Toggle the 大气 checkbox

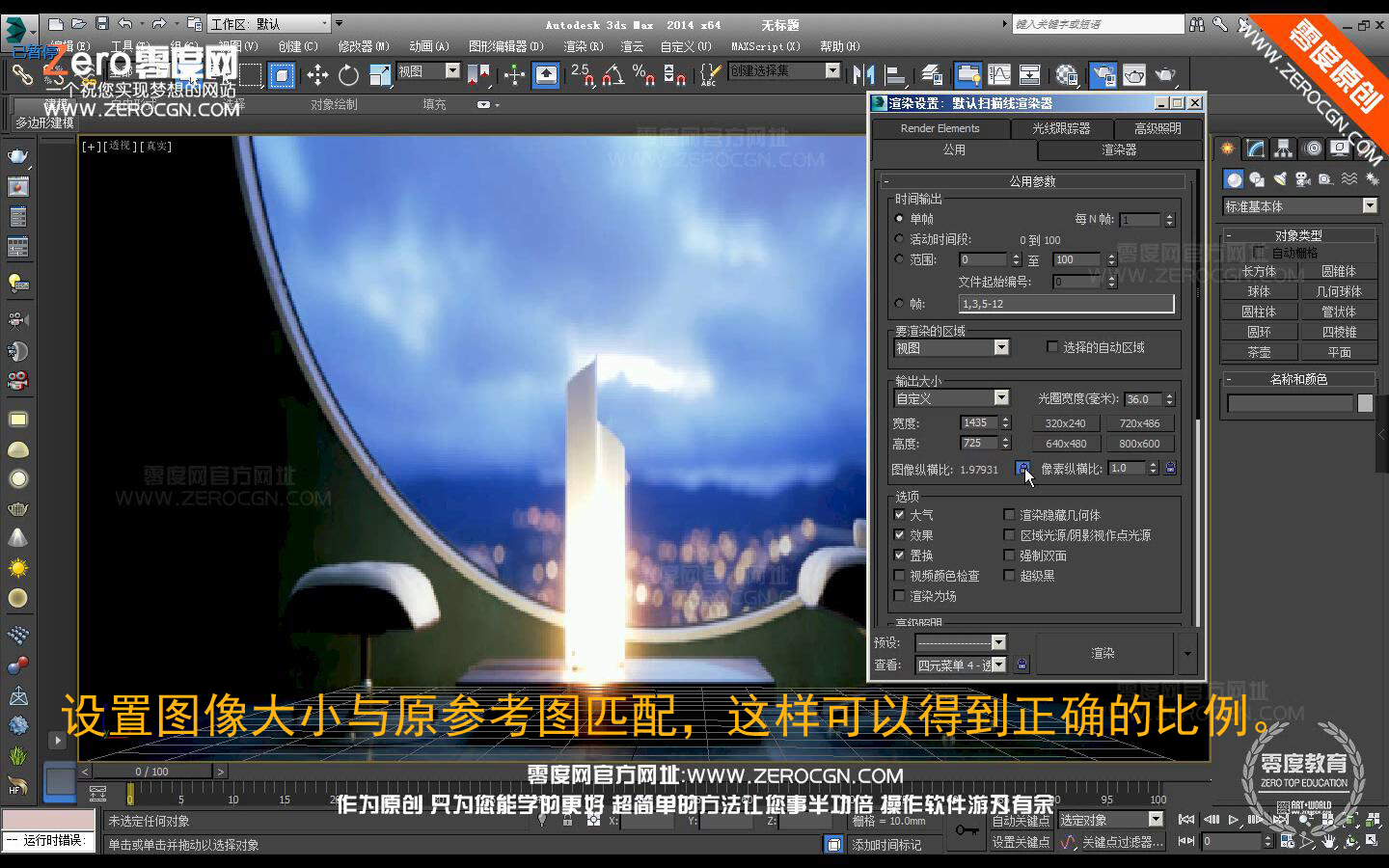tap(900, 515)
